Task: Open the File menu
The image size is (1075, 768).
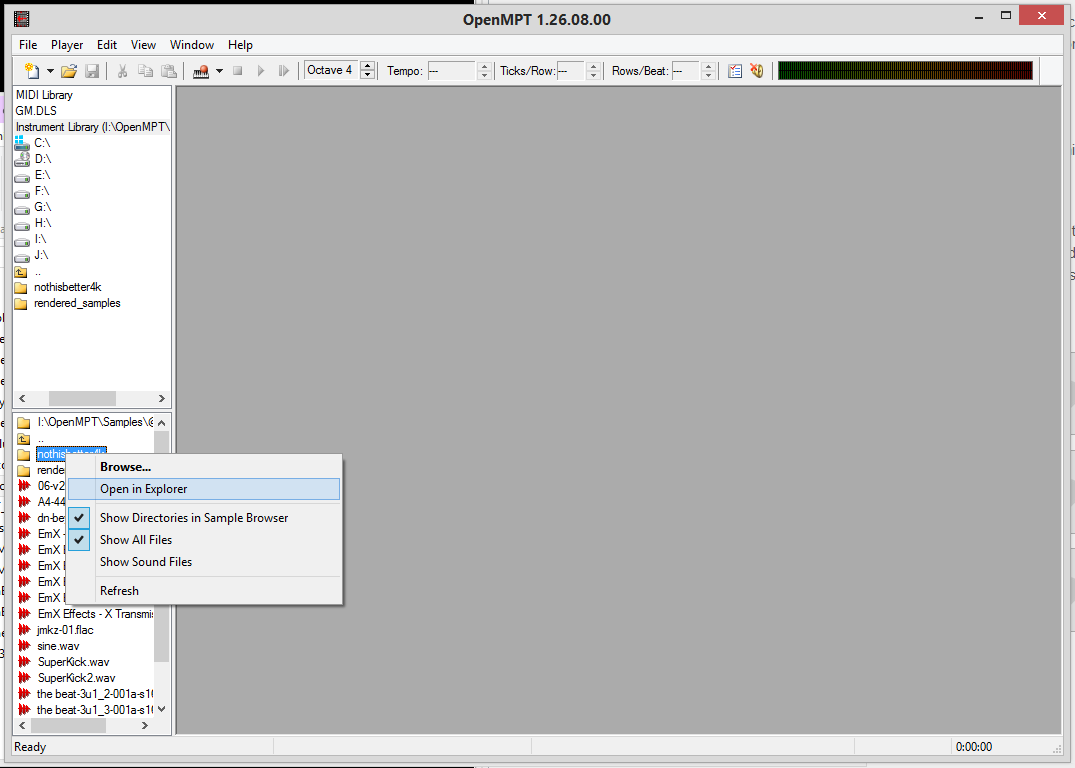Action: point(28,45)
